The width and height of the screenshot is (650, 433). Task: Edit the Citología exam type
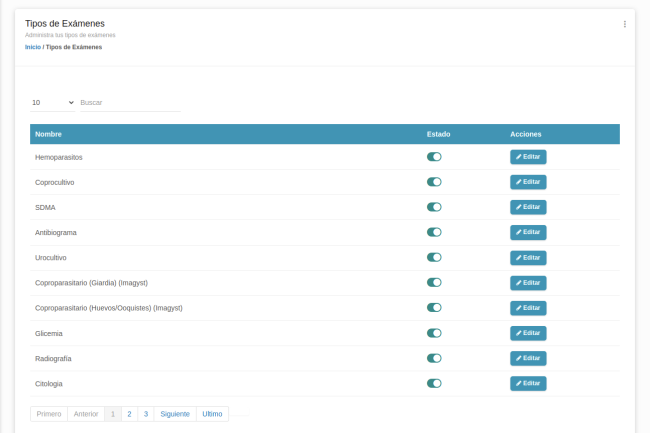click(x=528, y=383)
